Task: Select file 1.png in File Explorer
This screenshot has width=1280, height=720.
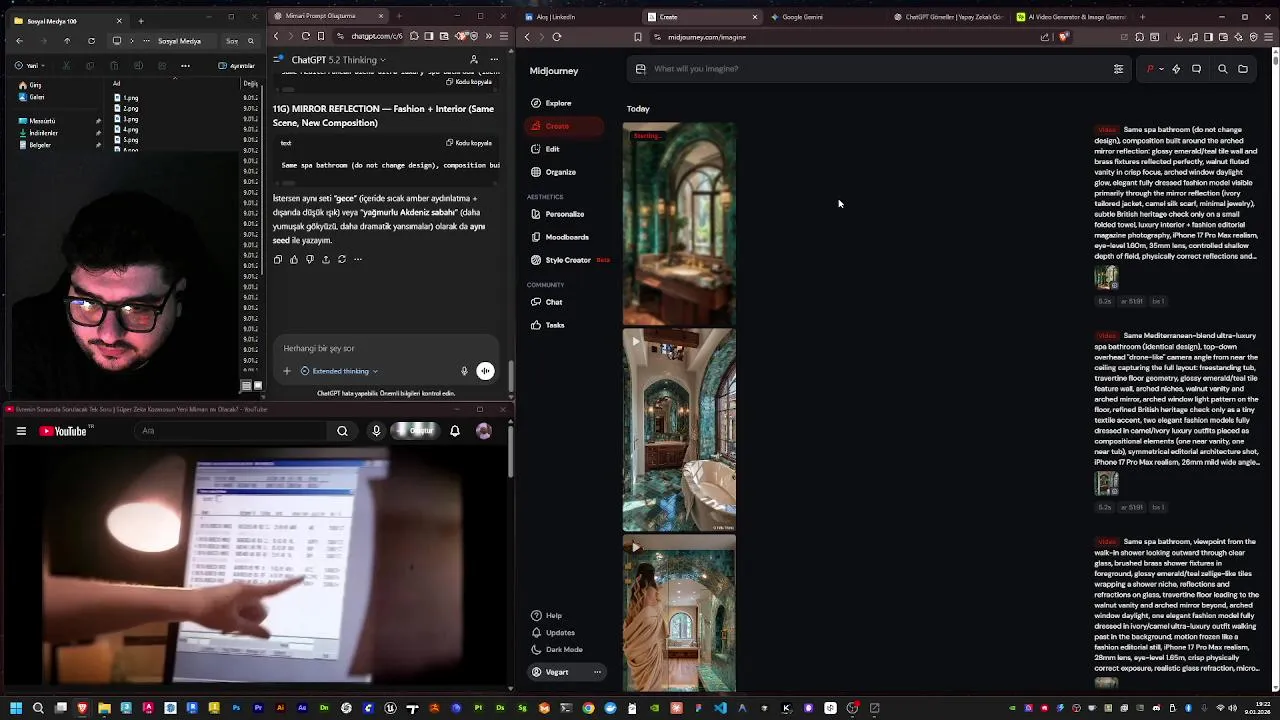Action: (x=126, y=98)
